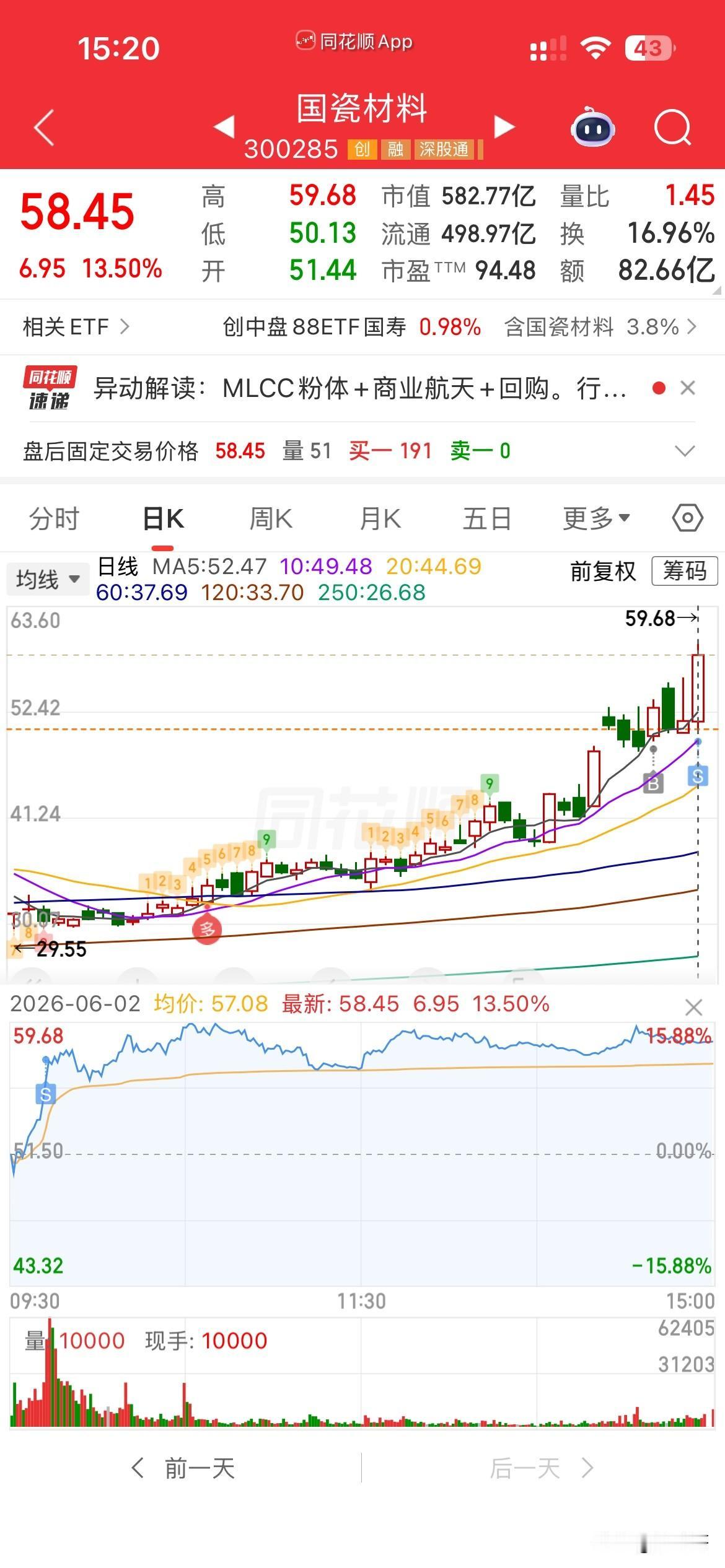Screen dimensions: 725x1568
Task: Tap the 融 badge beside the stock code
Action: (x=395, y=149)
